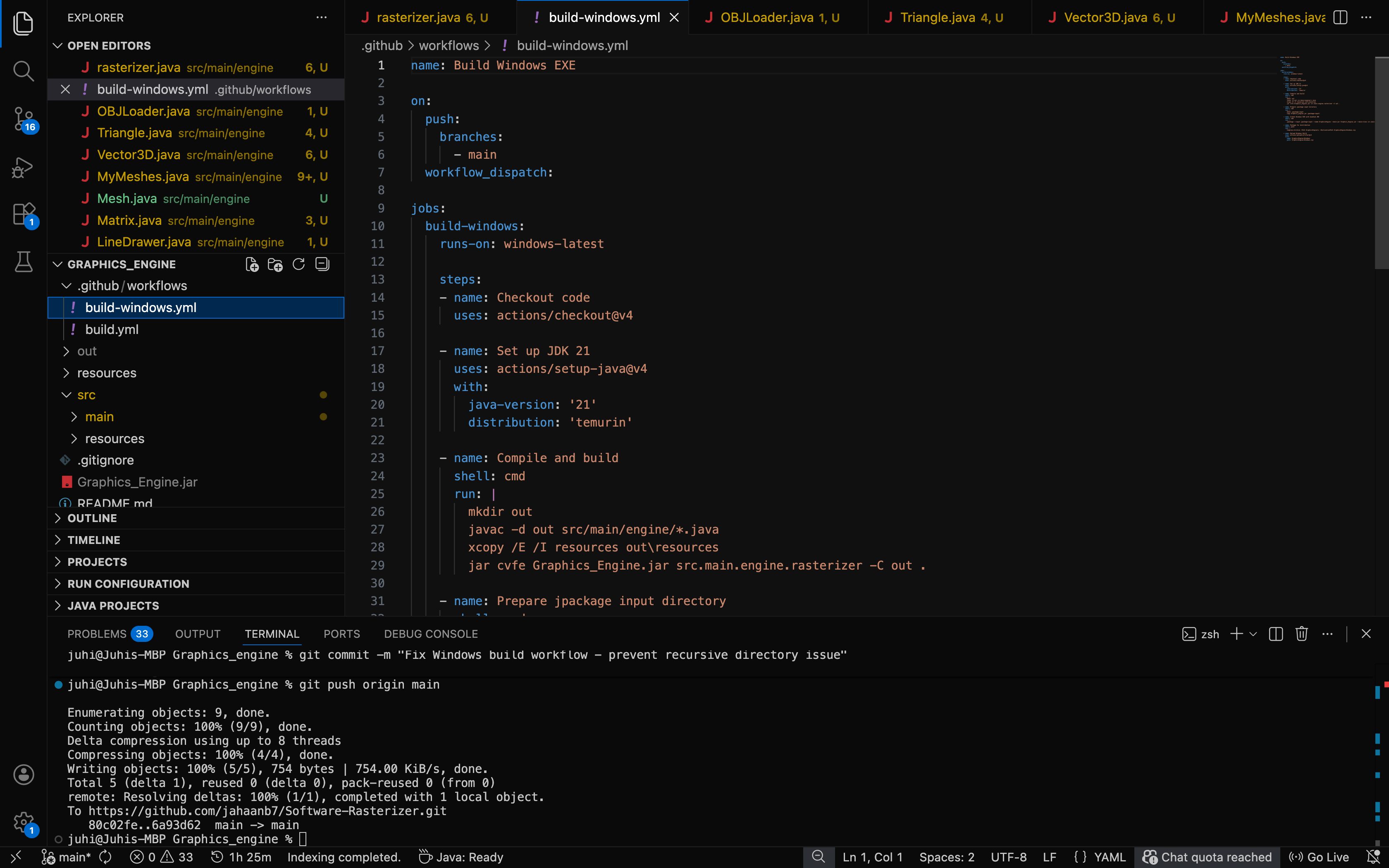The image size is (1389, 868).
Task: Toggle Go Live server in status bar
Action: click(x=1319, y=857)
